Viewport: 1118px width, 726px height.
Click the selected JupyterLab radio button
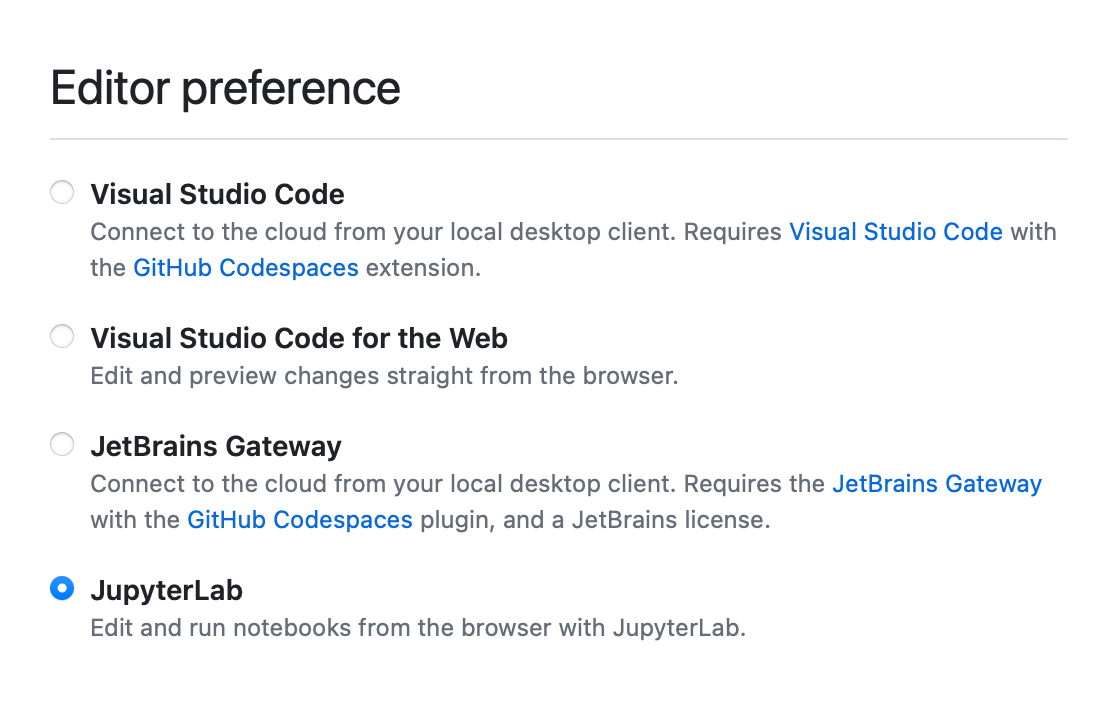click(x=62, y=588)
